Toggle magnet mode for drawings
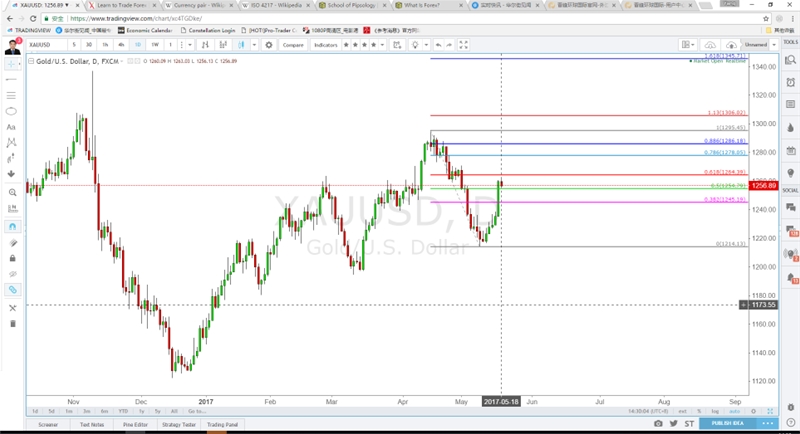This screenshot has width=800, height=434. (12, 226)
